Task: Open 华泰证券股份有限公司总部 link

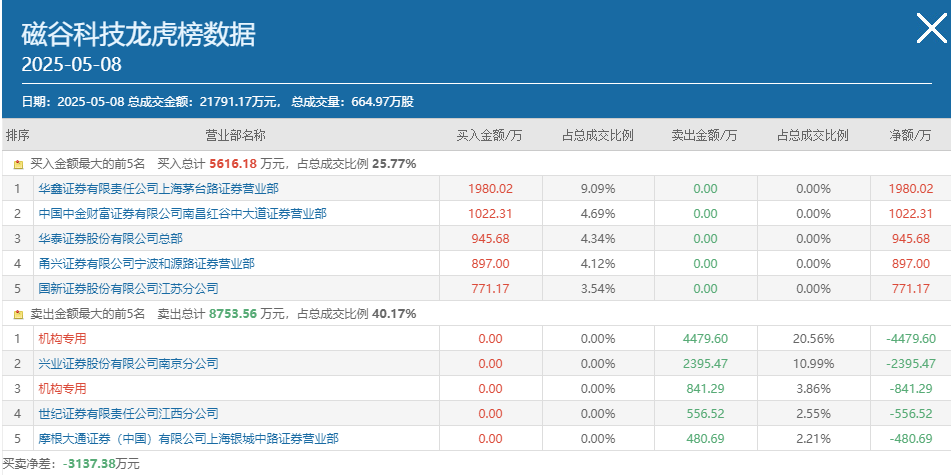Action: pyautogui.click(x=110, y=238)
